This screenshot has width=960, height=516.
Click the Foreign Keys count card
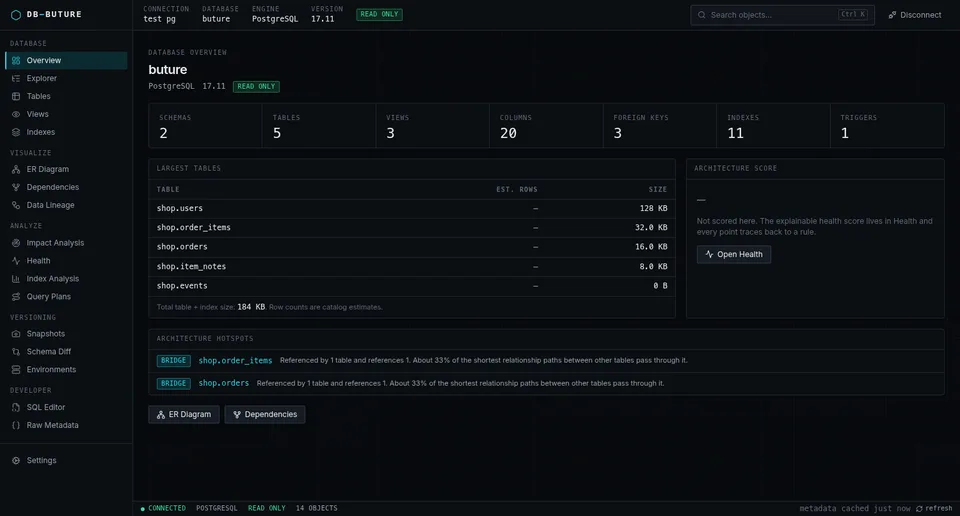(x=660, y=125)
